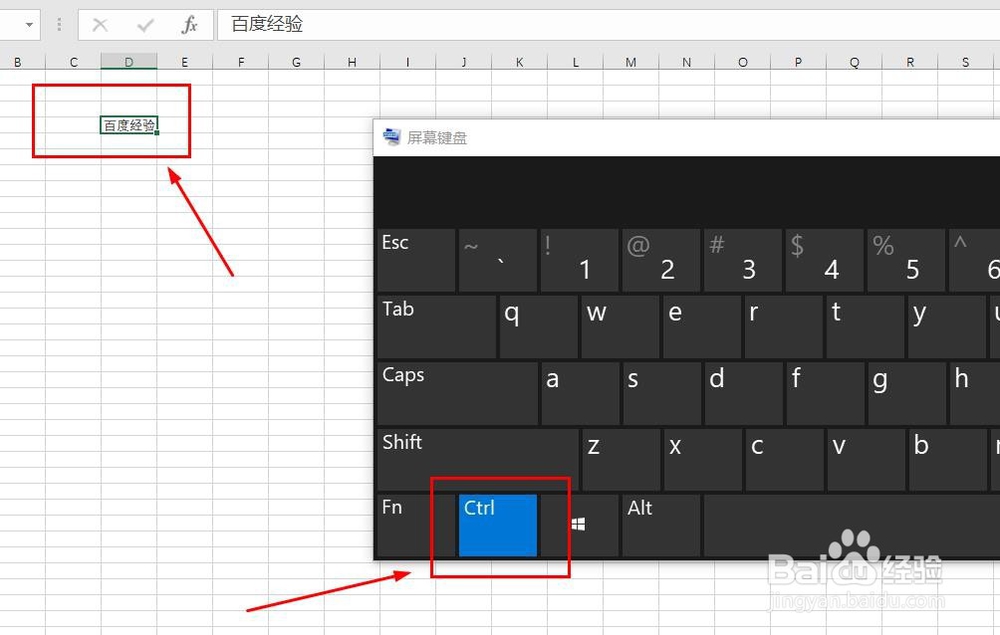
Task: Tap the 5 key on screen keyboard
Action: [x=906, y=260]
